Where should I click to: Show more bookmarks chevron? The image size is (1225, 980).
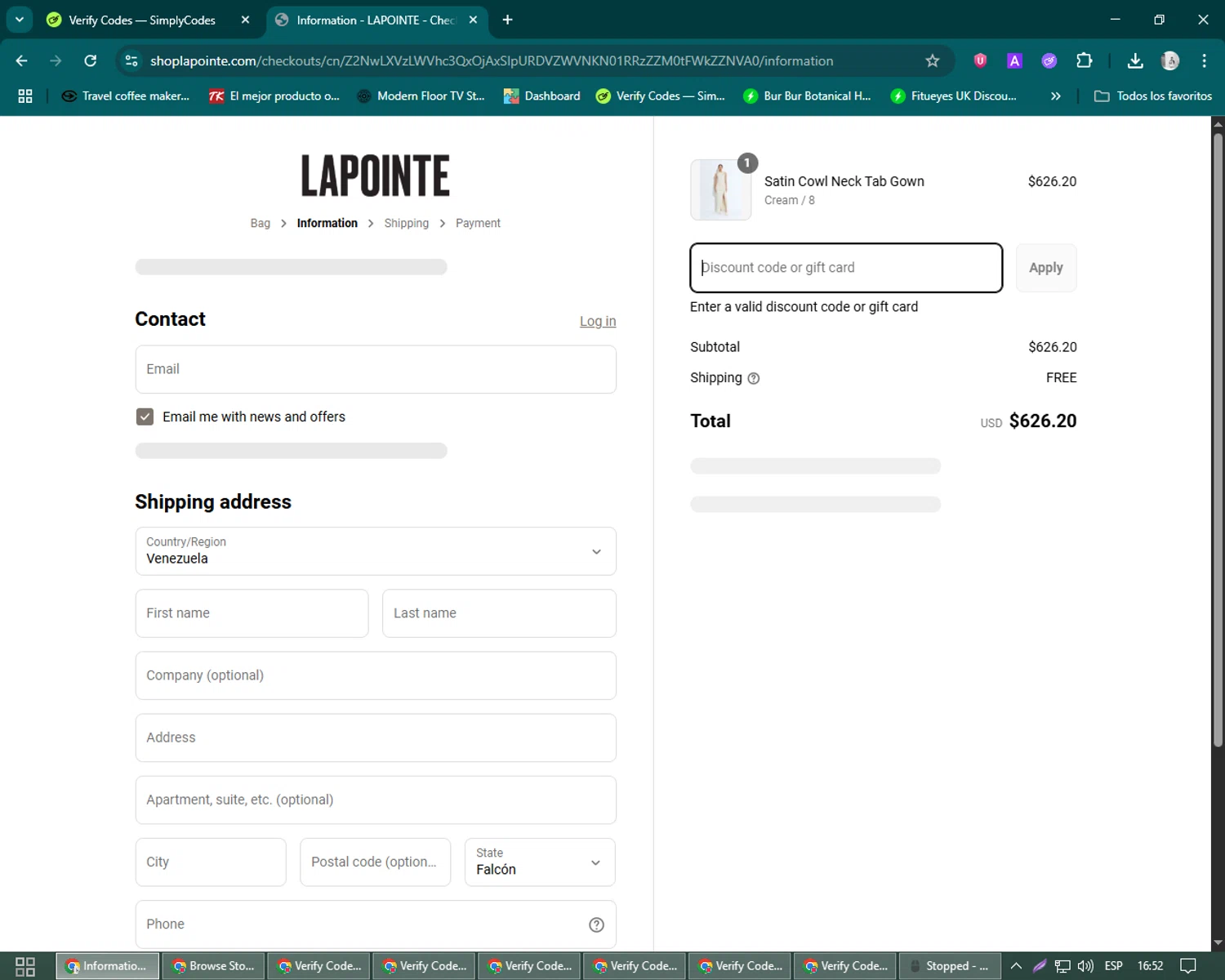coord(1055,96)
